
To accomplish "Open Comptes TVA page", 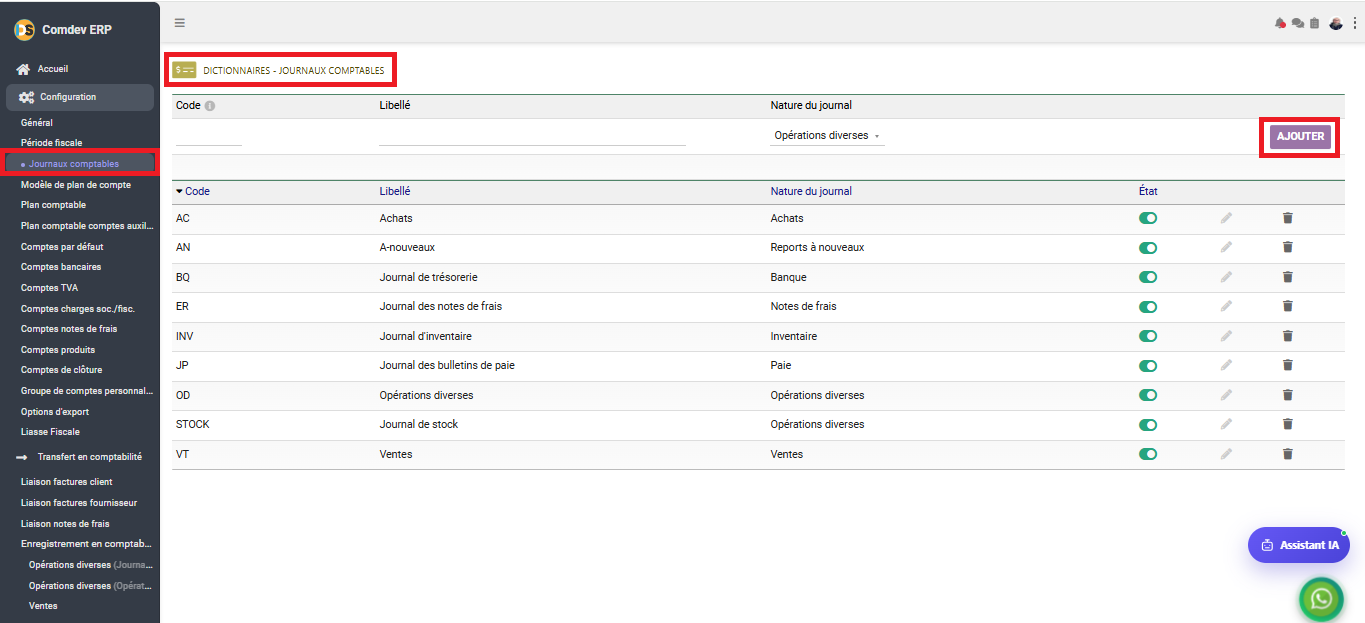I will click(49, 288).
